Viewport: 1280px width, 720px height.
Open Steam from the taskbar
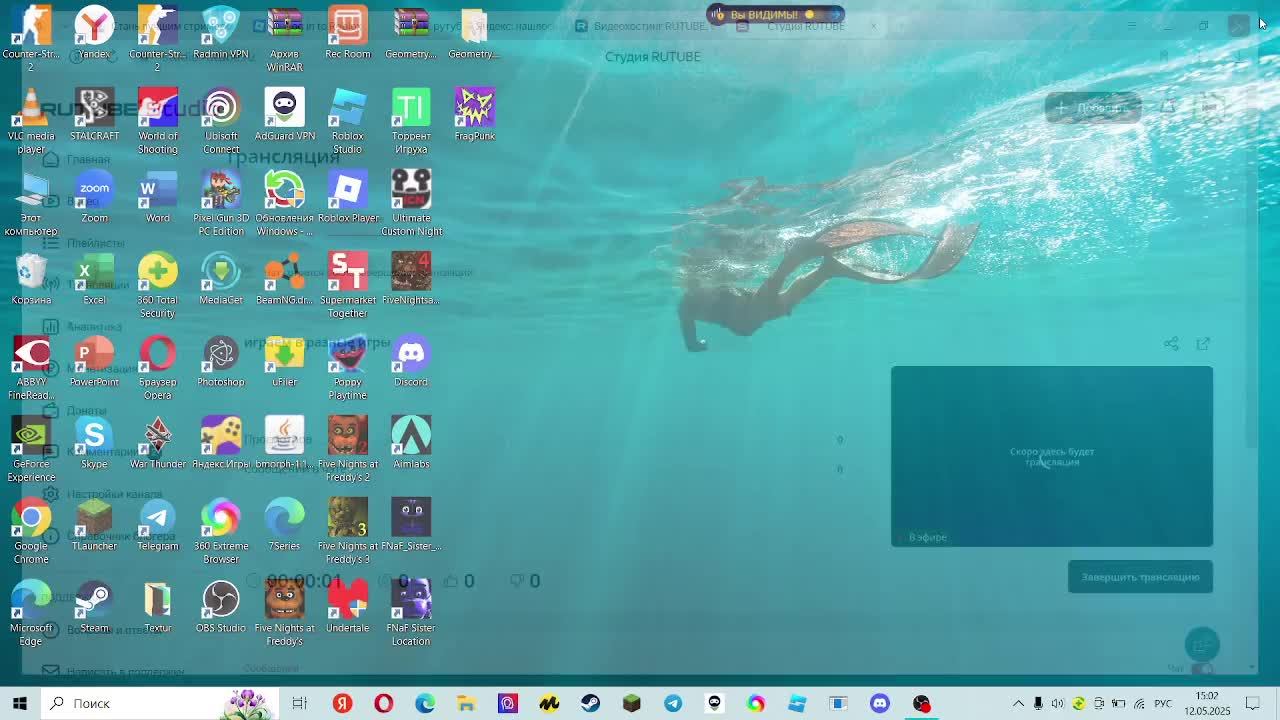coord(590,703)
